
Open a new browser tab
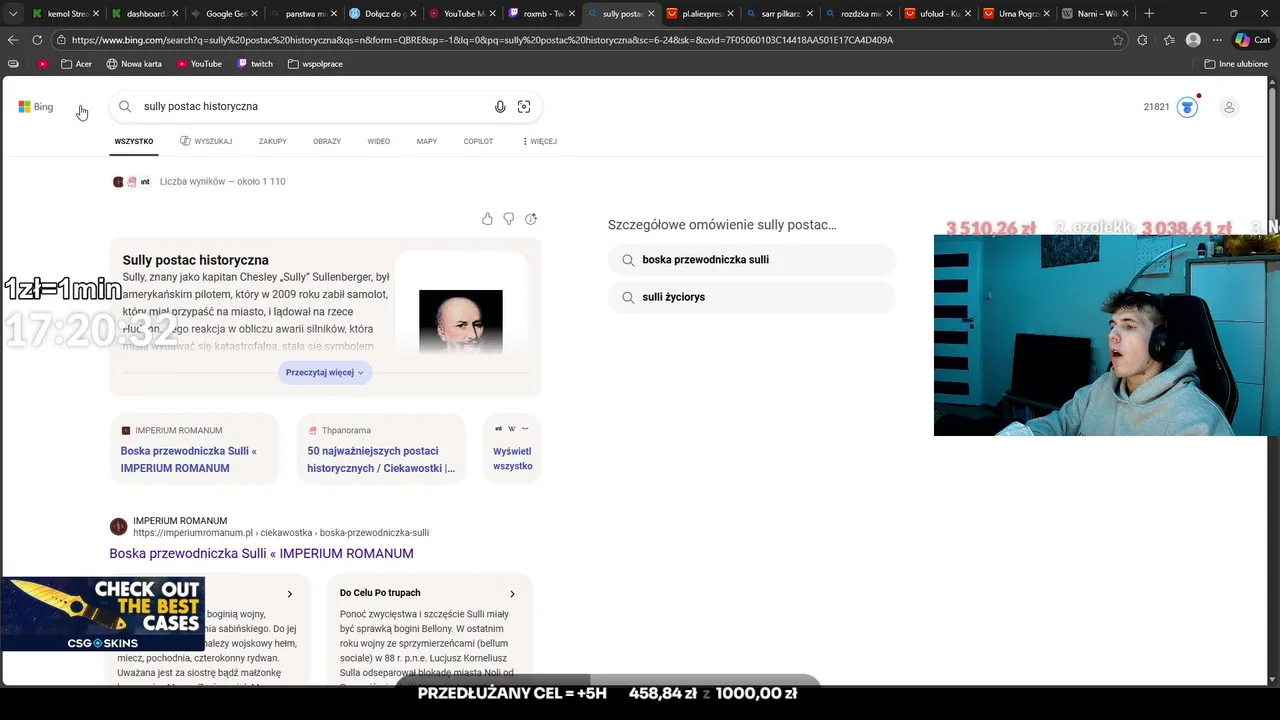1149,14
